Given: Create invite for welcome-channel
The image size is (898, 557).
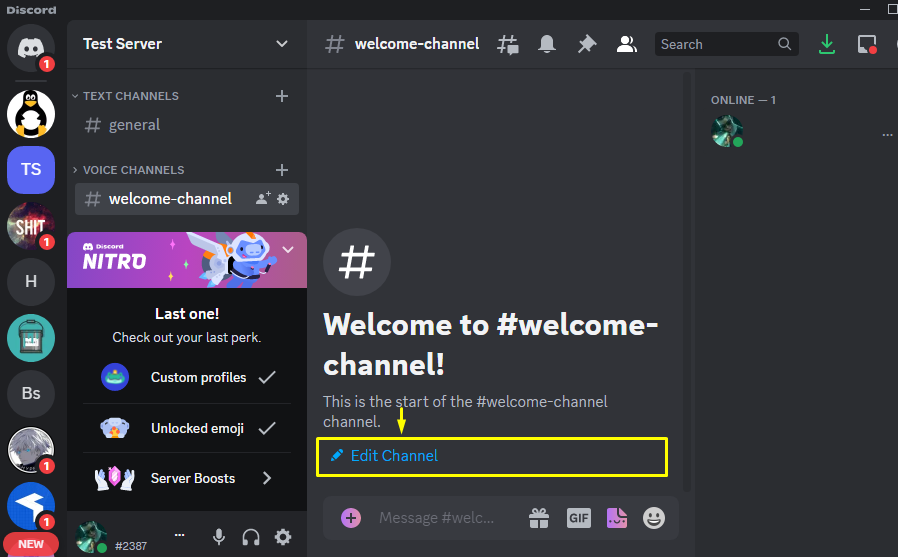Looking at the screenshot, I should 263,199.
